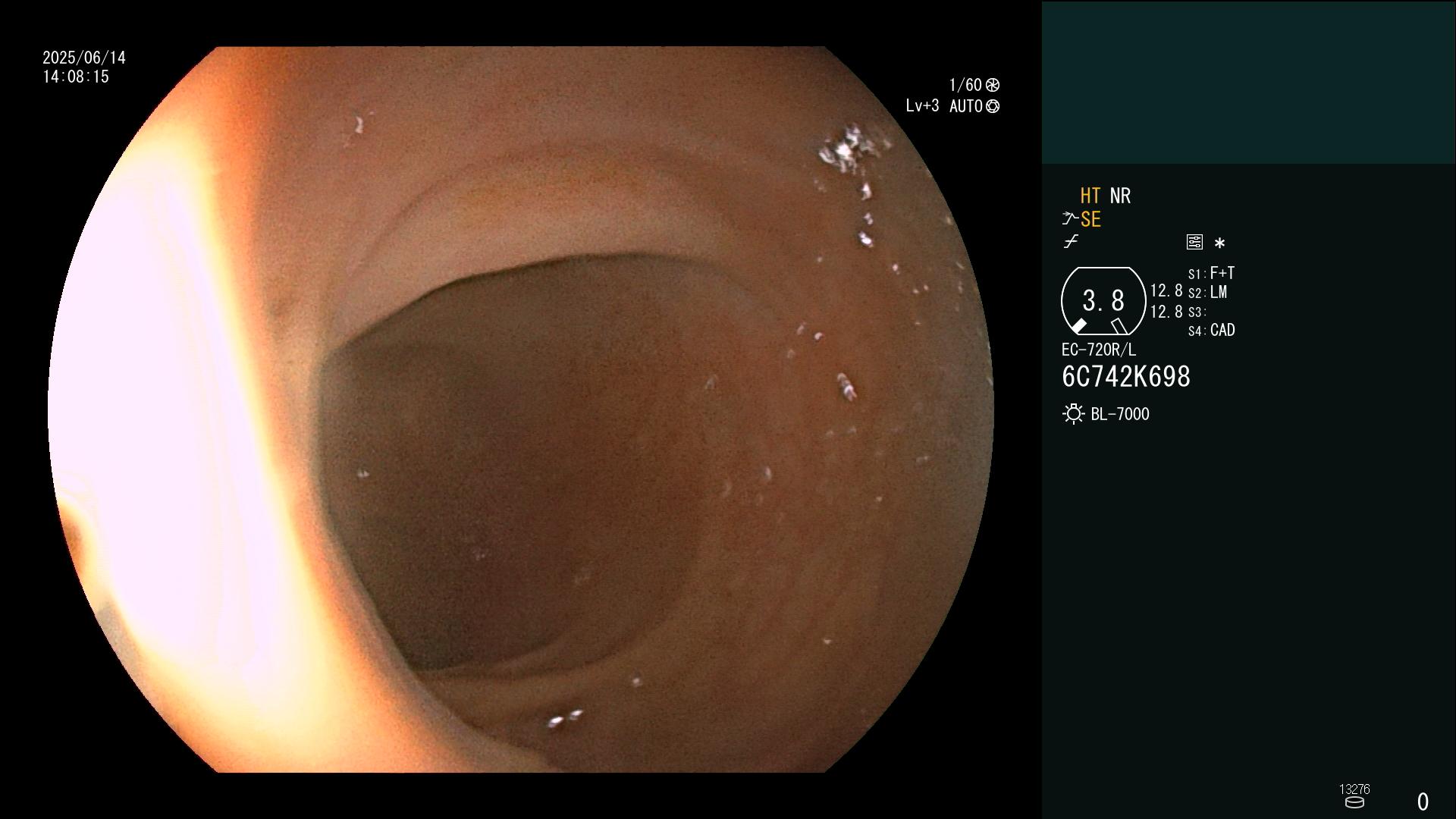Click the 13276 storage count
The width and height of the screenshot is (1456, 819).
(x=1354, y=789)
